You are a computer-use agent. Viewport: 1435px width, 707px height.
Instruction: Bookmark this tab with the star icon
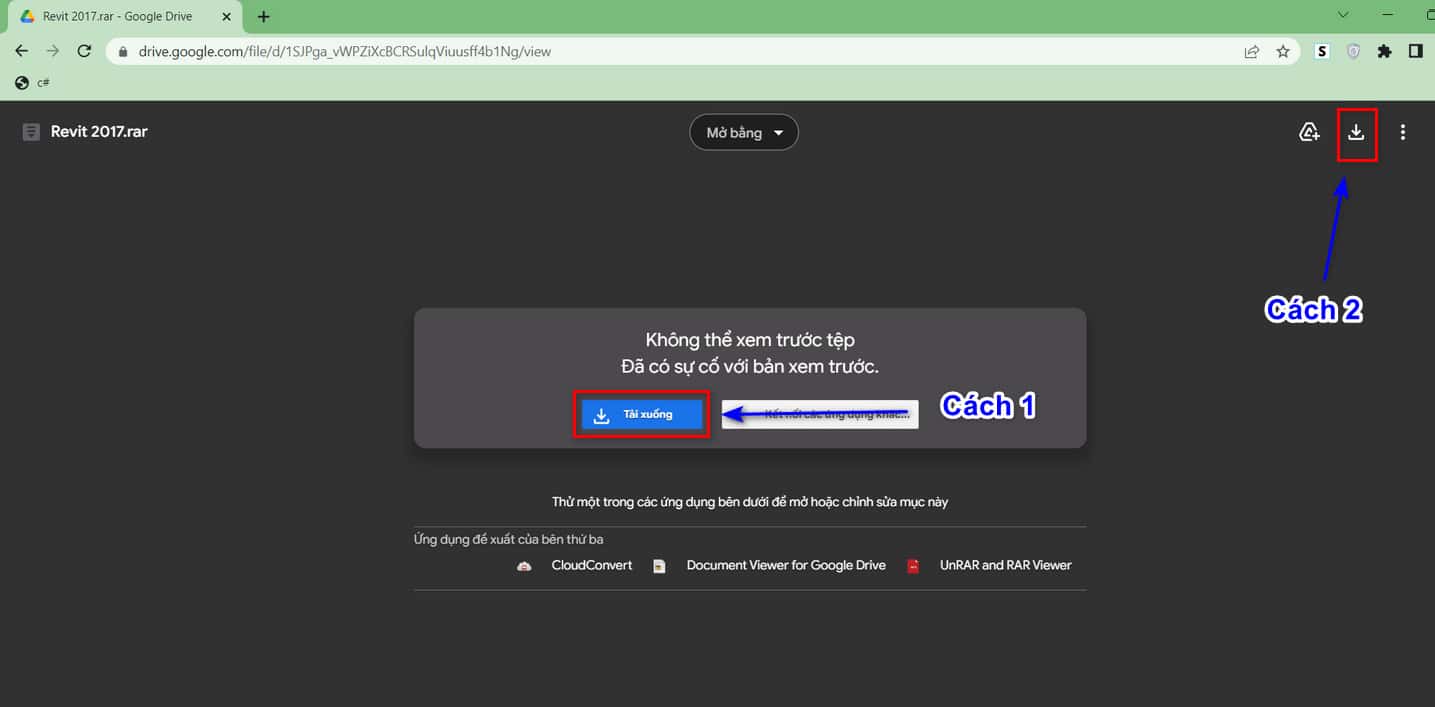pos(1283,52)
